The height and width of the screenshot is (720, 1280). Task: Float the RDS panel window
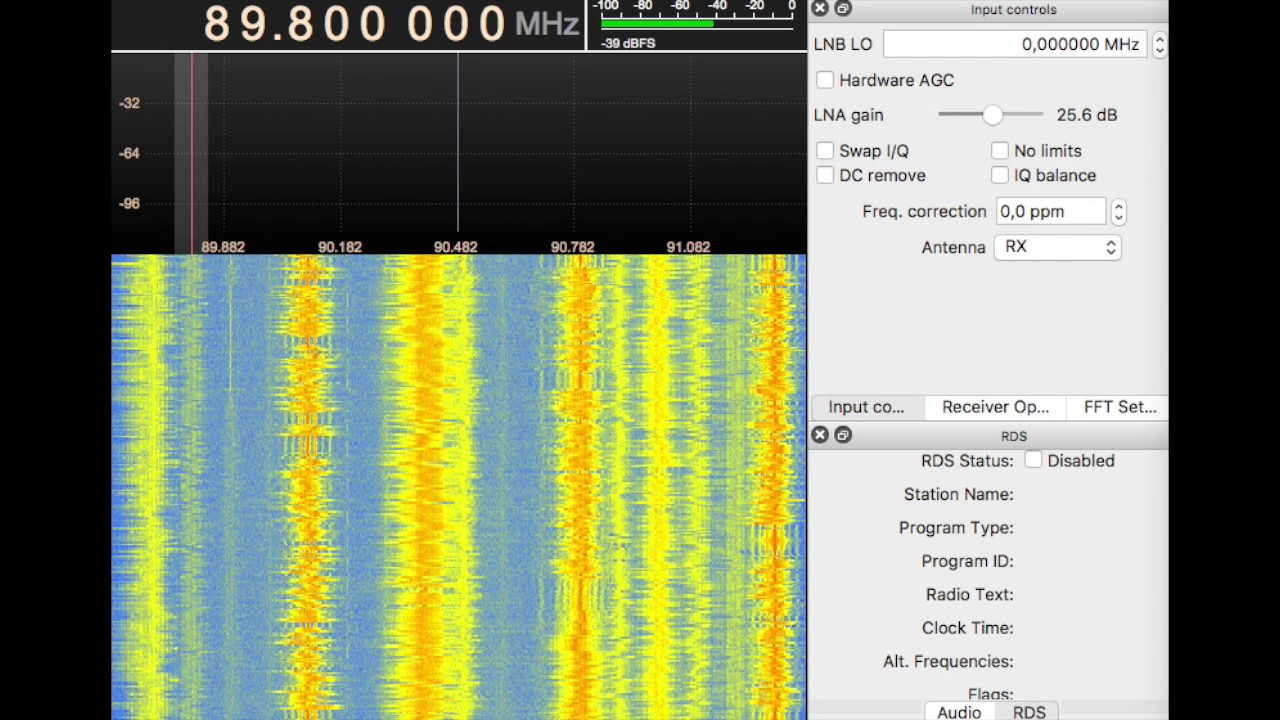click(x=843, y=435)
